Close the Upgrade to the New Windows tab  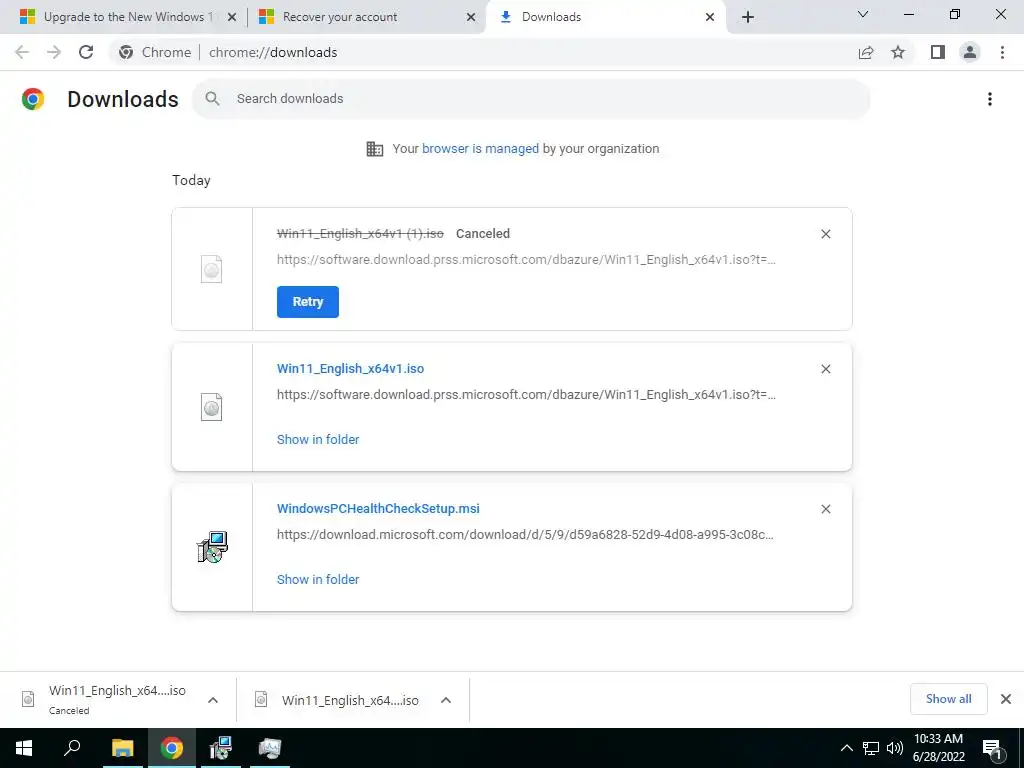pyautogui.click(x=232, y=17)
